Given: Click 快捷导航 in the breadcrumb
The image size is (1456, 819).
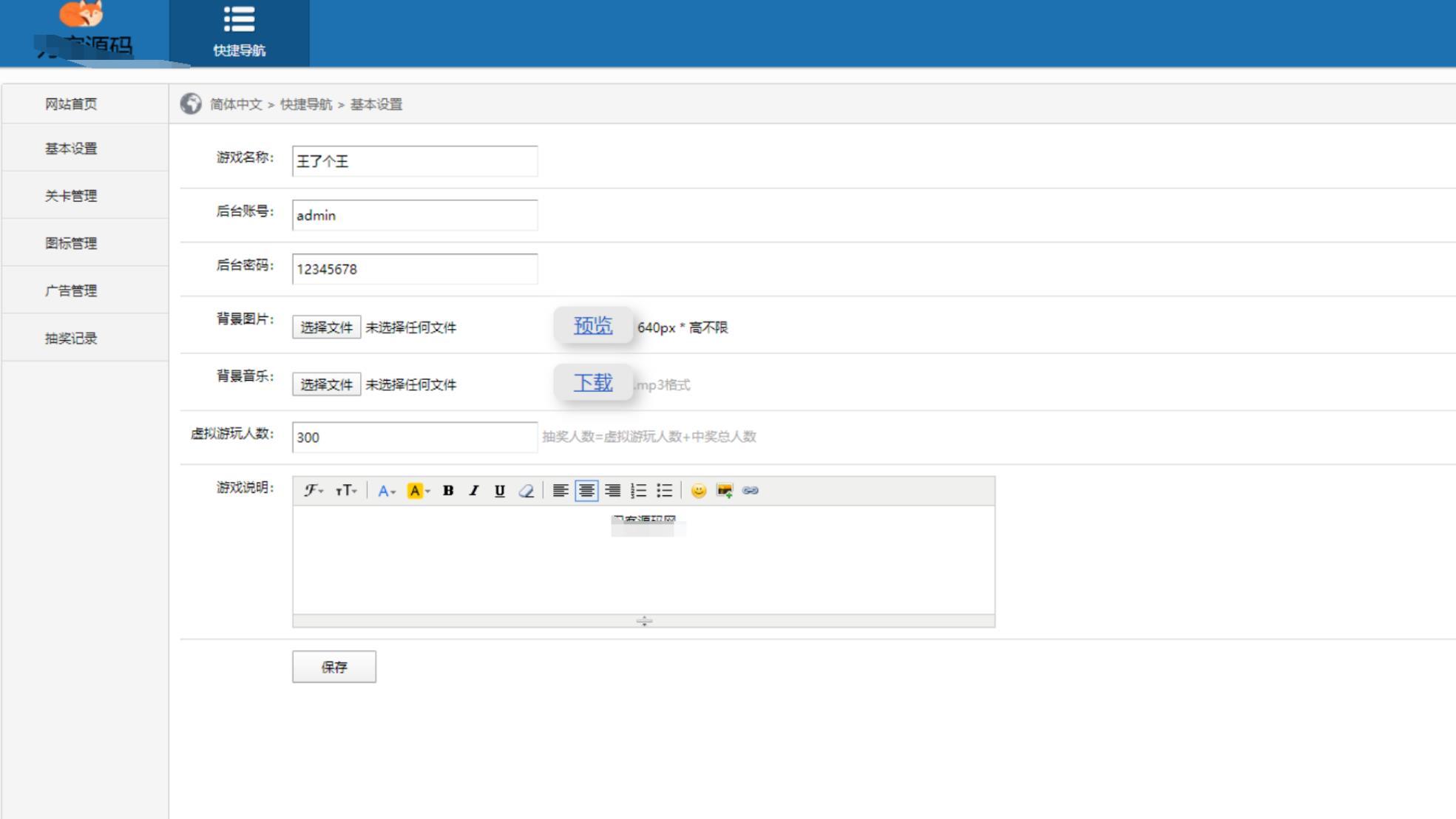Looking at the screenshot, I should 306,104.
